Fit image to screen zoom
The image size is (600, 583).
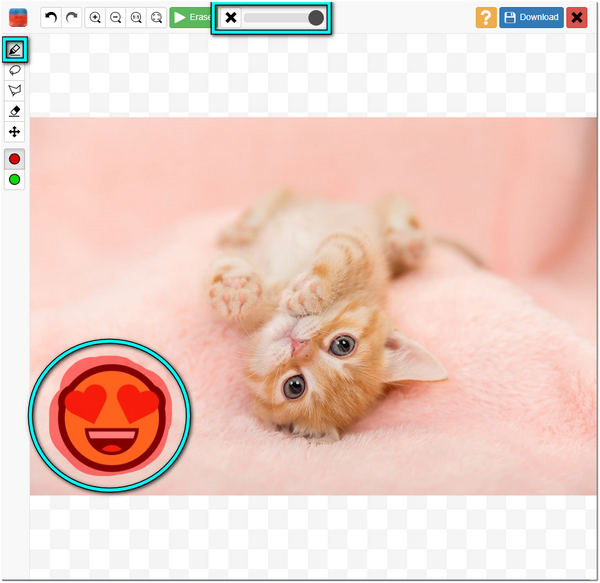[x=157, y=18]
